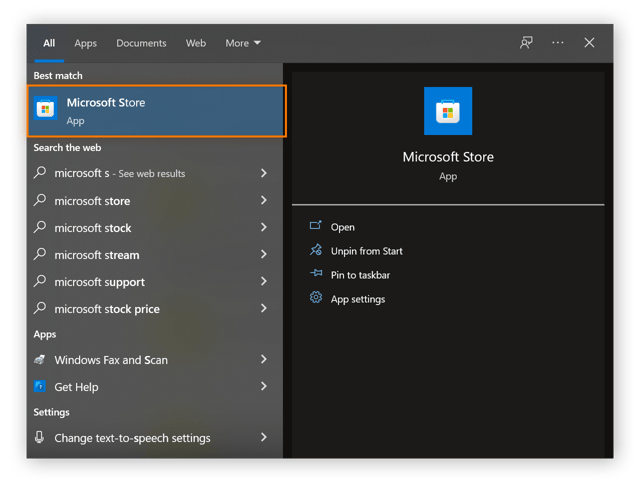This screenshot has width=640, height=482.
Task: Click the Microsoft Store title in preview pane
Action: 448,157
